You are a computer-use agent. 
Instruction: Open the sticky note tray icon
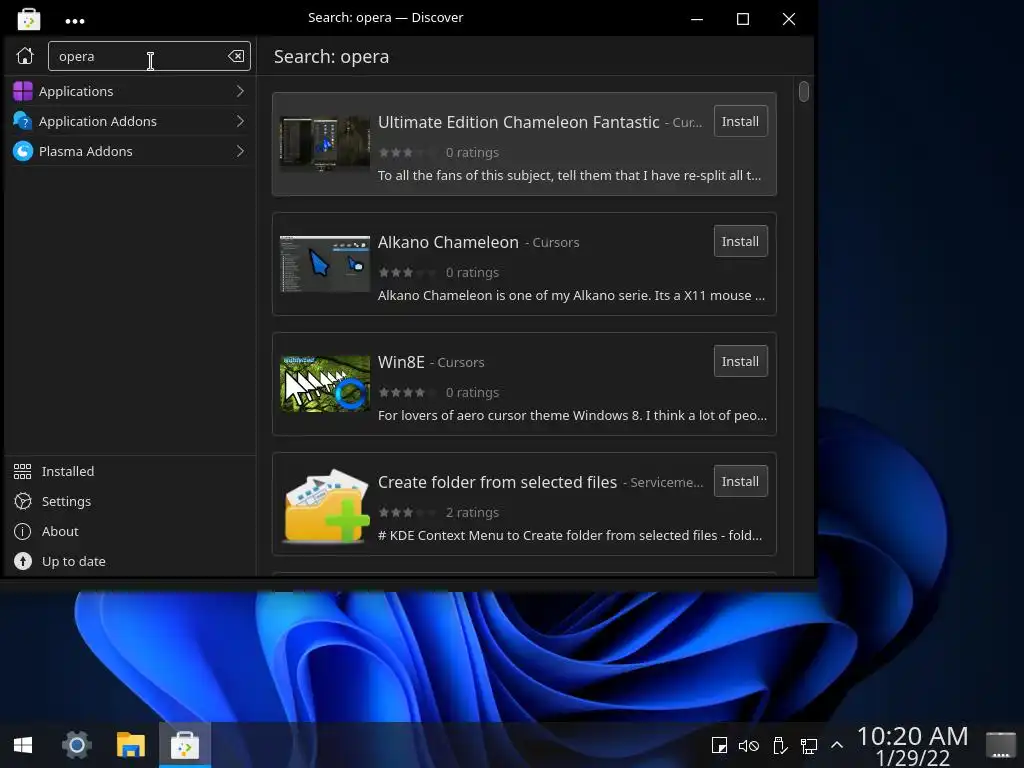[719, 745]
